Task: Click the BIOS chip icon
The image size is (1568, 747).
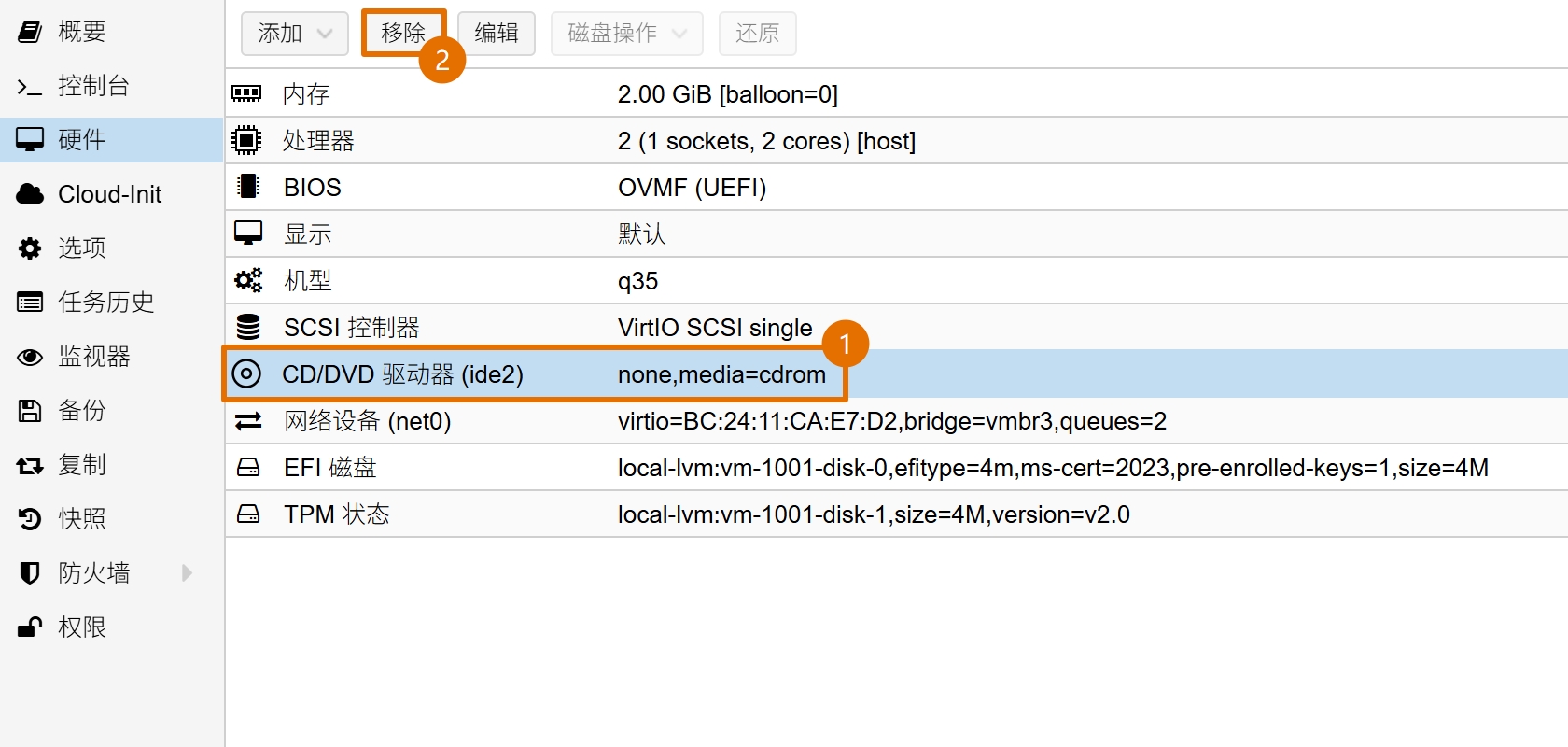Action: coord(247,187)
